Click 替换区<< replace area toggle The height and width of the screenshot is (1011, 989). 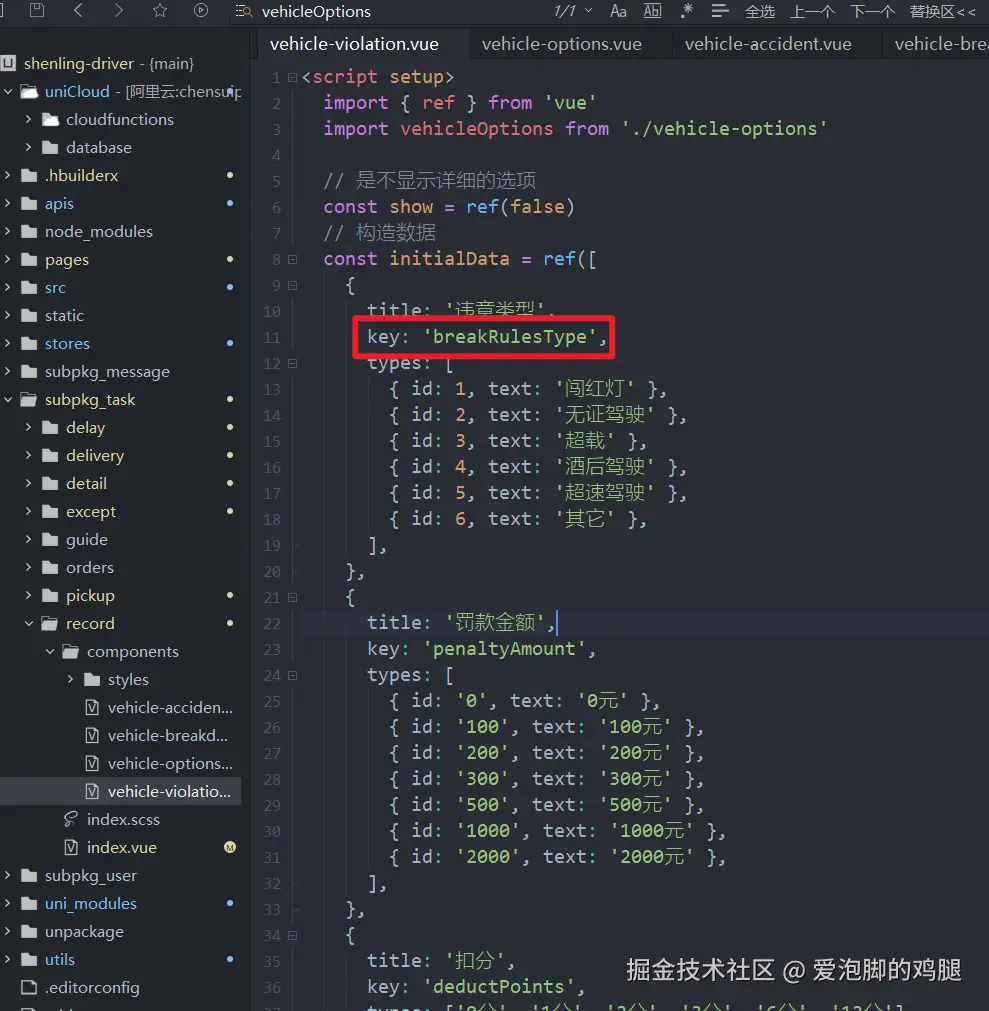tap(942, 12)
